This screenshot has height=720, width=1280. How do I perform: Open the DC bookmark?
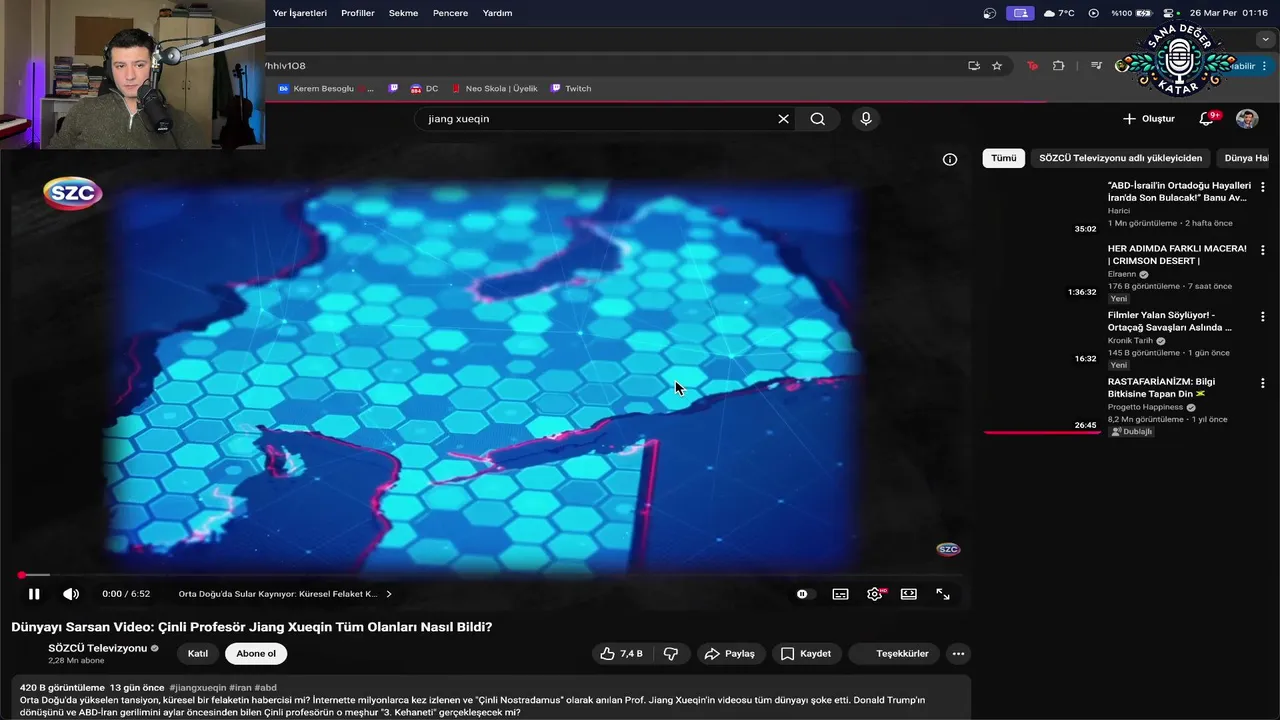click(423, 89)
